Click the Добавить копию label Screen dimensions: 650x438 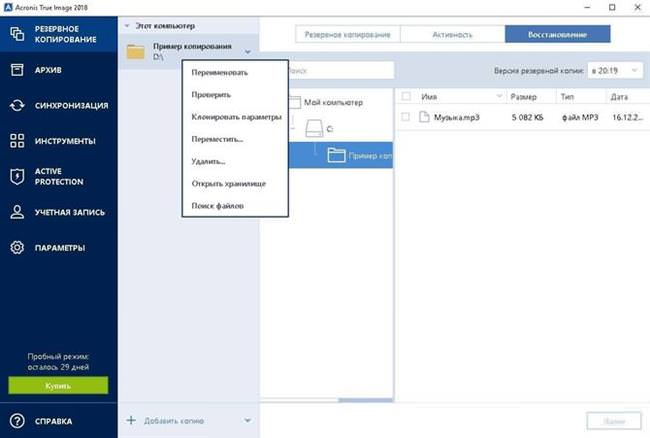click(174, 421)
